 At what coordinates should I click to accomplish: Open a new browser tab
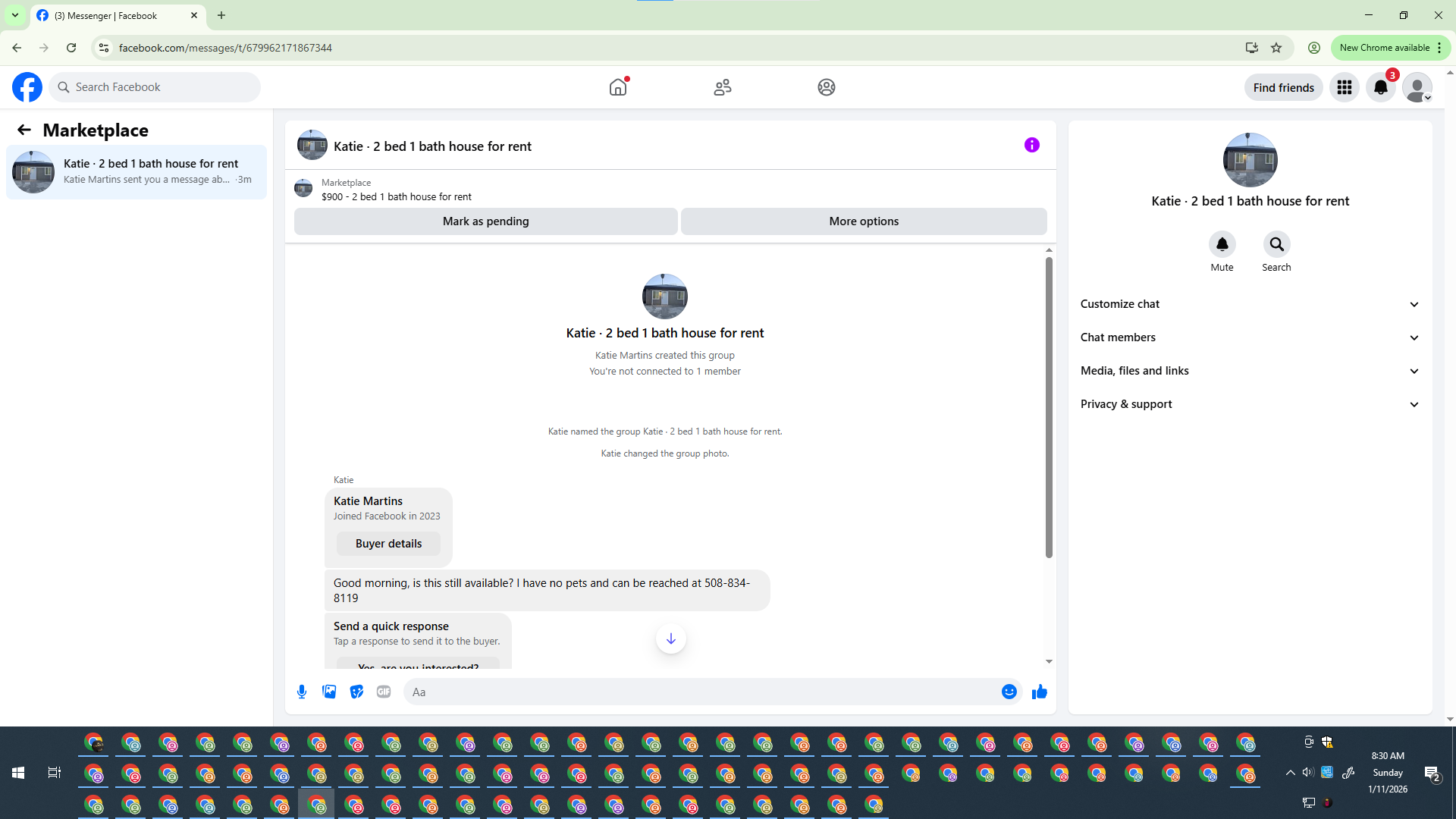pyautogui.click(x=221, y=15)
